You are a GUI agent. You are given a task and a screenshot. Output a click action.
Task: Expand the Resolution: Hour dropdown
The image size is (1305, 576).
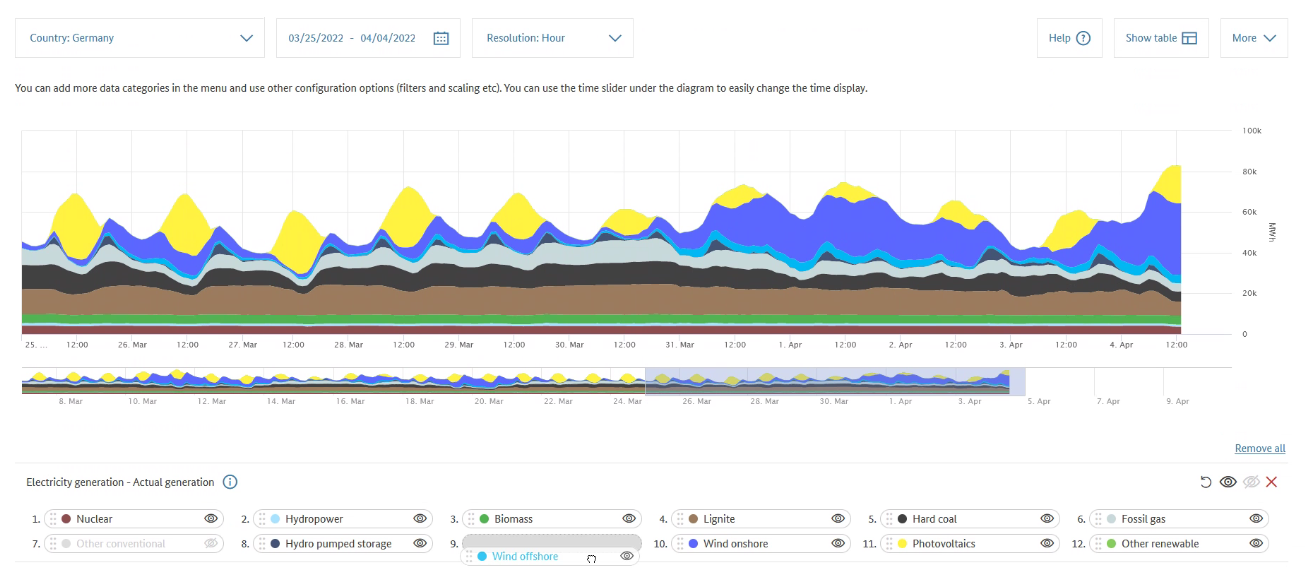tap(553, 38)
